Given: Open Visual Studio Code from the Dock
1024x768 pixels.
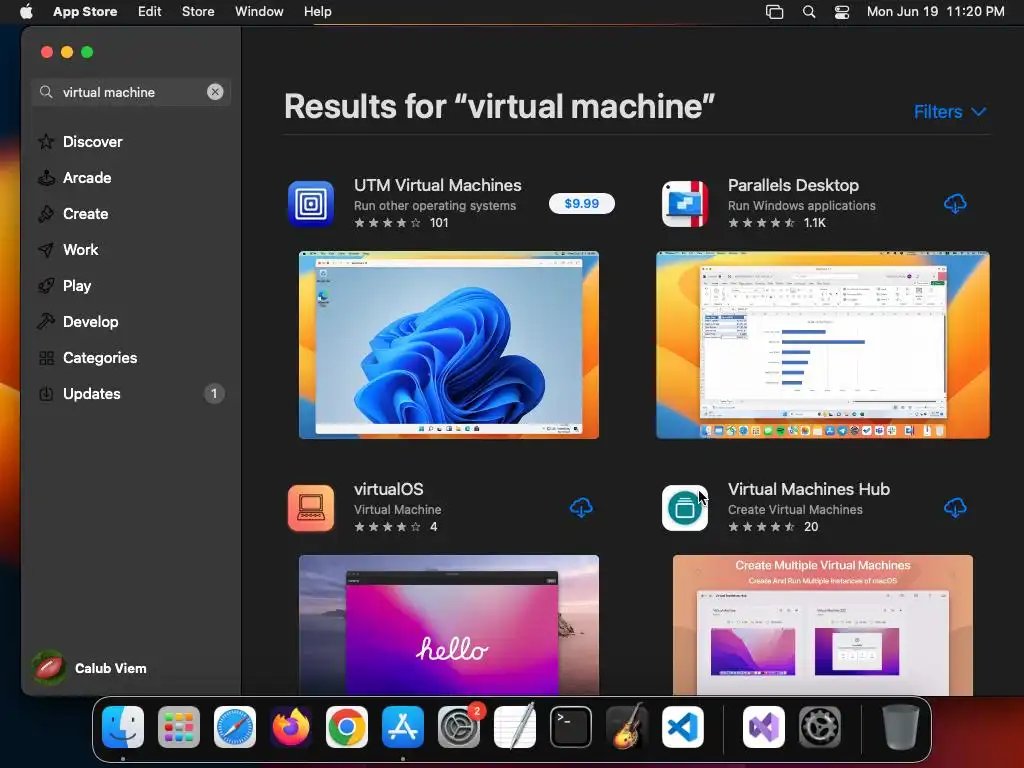Looking at the screenshot, I should tap(683, 727).
